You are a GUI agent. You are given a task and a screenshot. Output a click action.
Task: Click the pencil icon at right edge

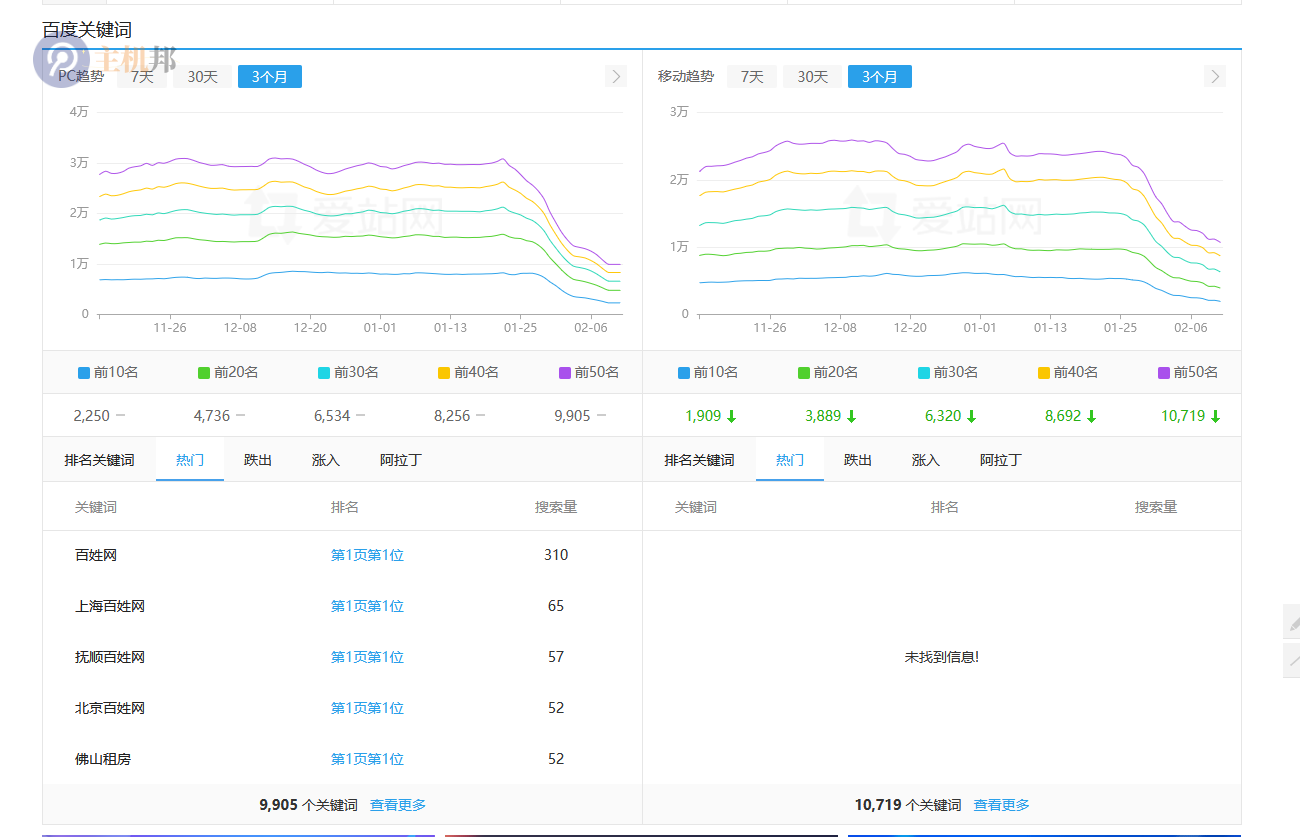tap(1293, 622)
